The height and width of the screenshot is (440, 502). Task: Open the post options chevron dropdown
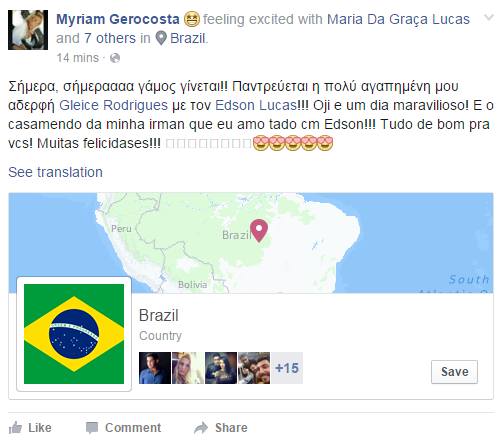(x=489, y=17)
